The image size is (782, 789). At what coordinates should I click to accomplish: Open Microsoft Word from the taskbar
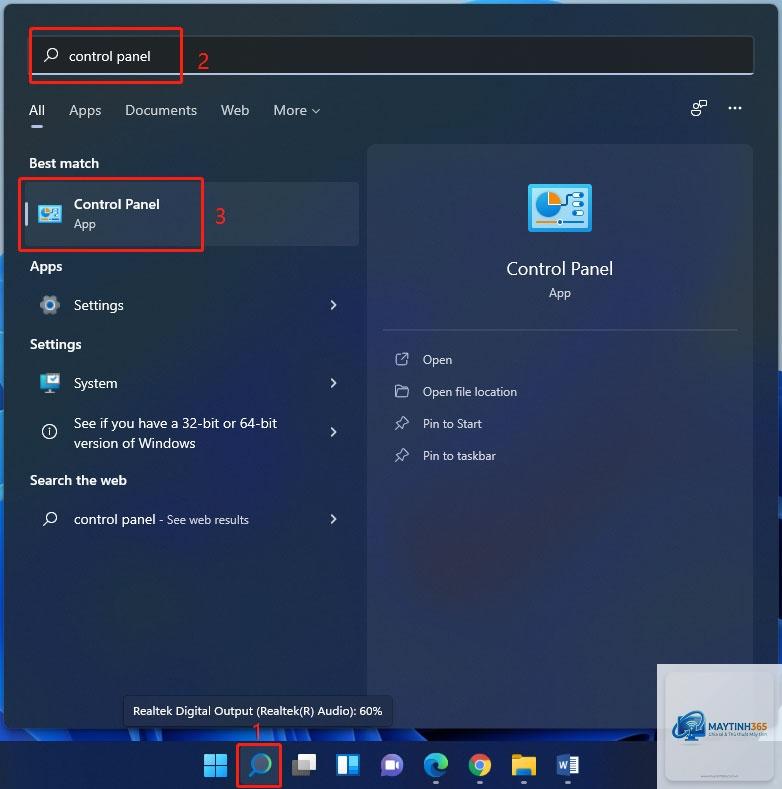(568, 765)
